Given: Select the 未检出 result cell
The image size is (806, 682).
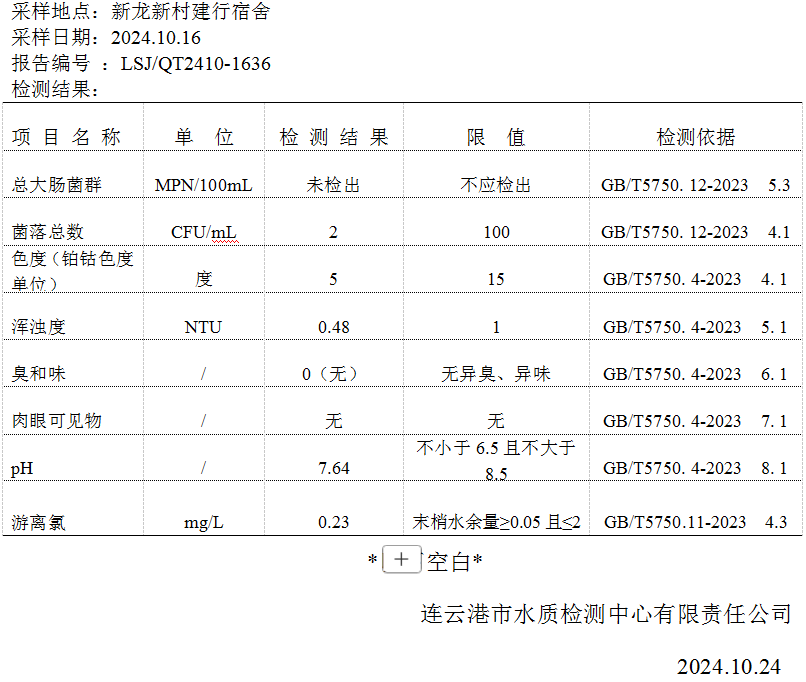Looking at the screenshot, I should click(333, 185).
